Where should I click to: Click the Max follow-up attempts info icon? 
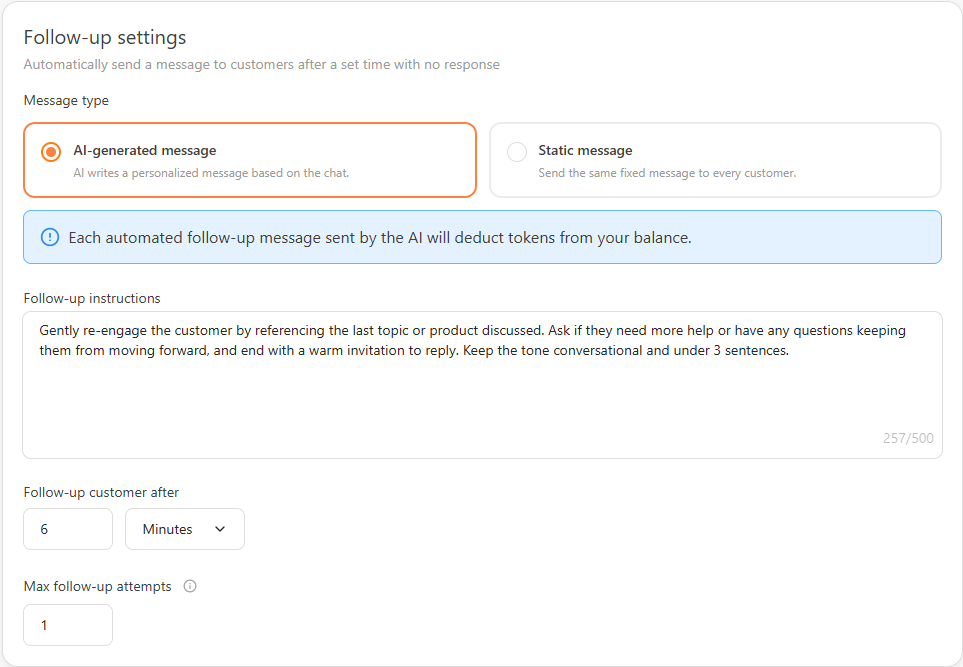tap(190, 586)
